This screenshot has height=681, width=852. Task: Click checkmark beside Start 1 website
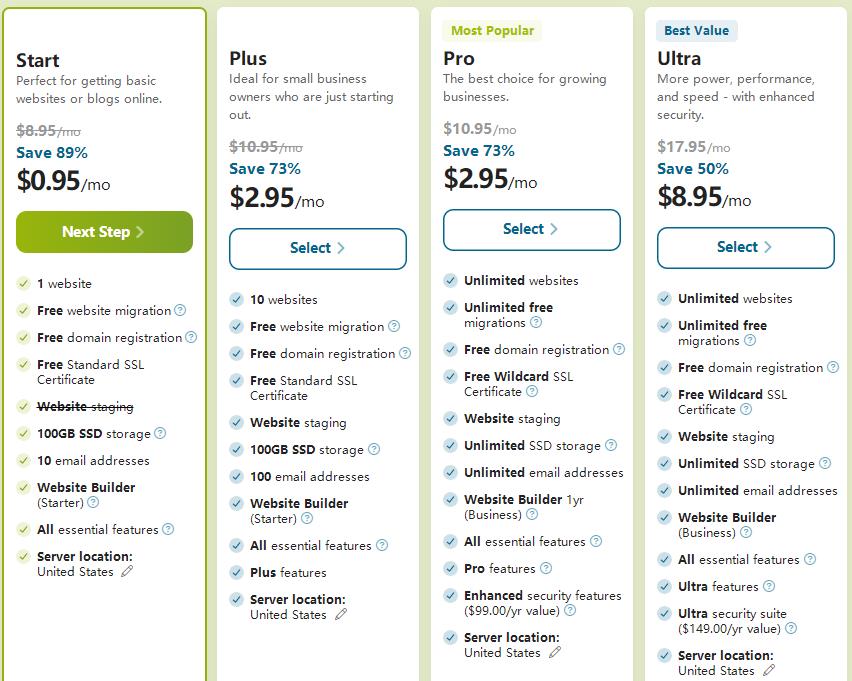click(x=24, y=284)
